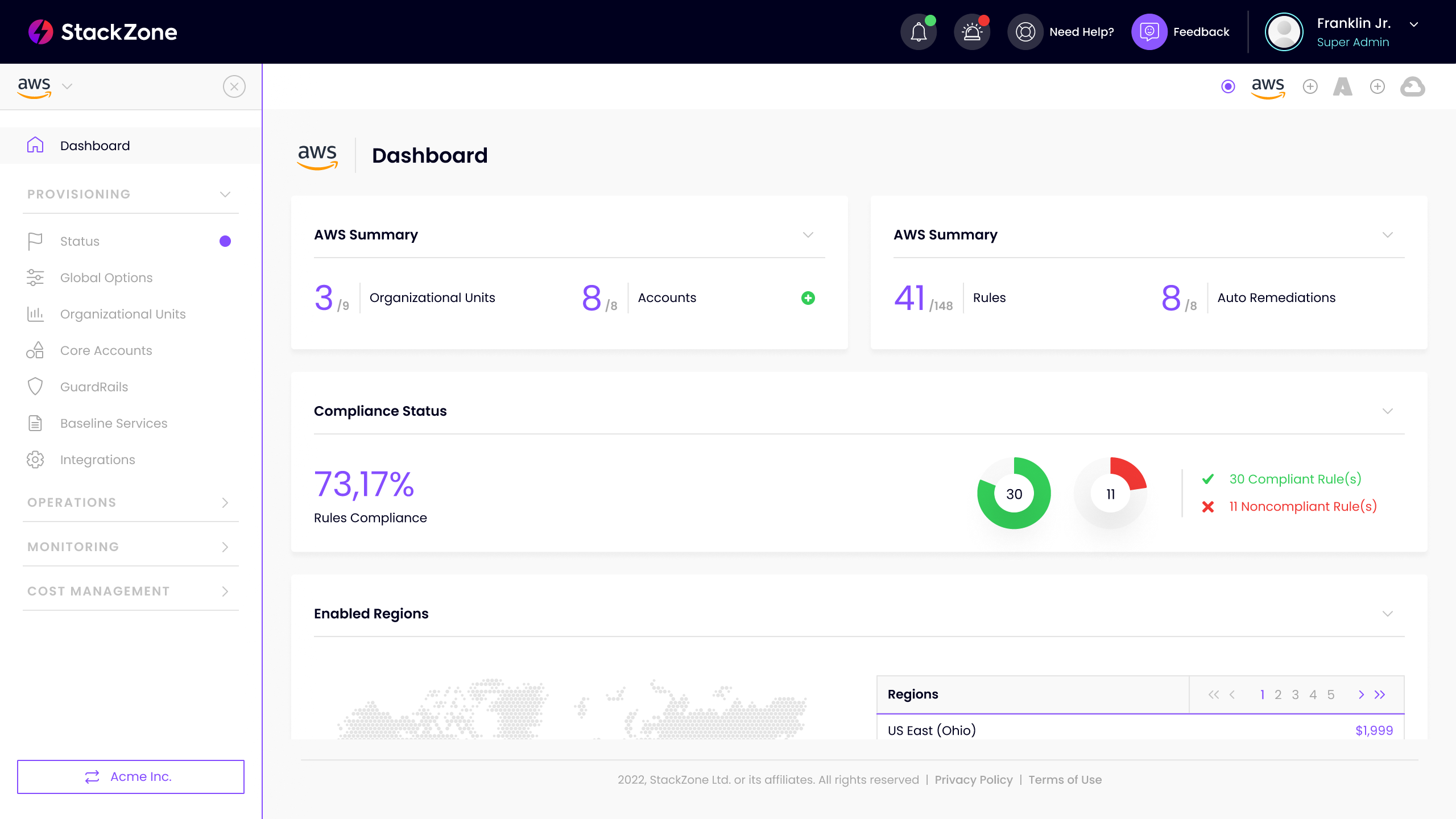Screen dimensions: 1456x819
Task: Click 11 Noncompliant Rule(s) link
Action: [x=1303, y=506]
